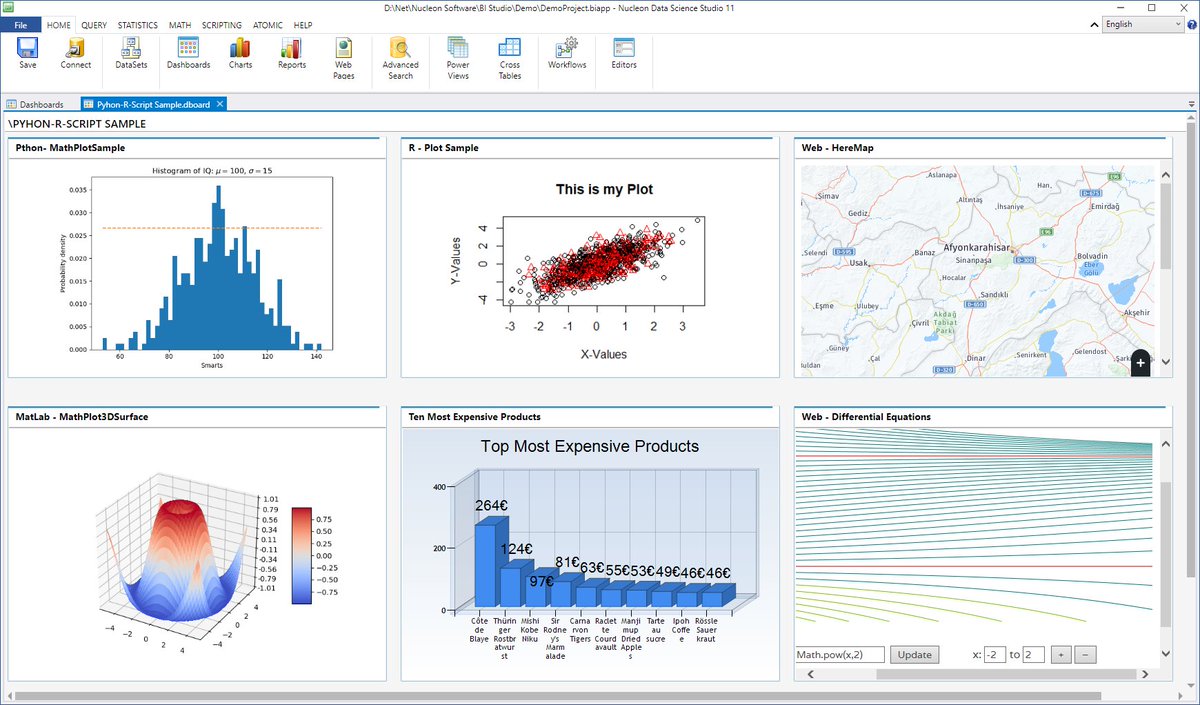Expand the HereMap view with the plus control

(x=1140, y=363)
